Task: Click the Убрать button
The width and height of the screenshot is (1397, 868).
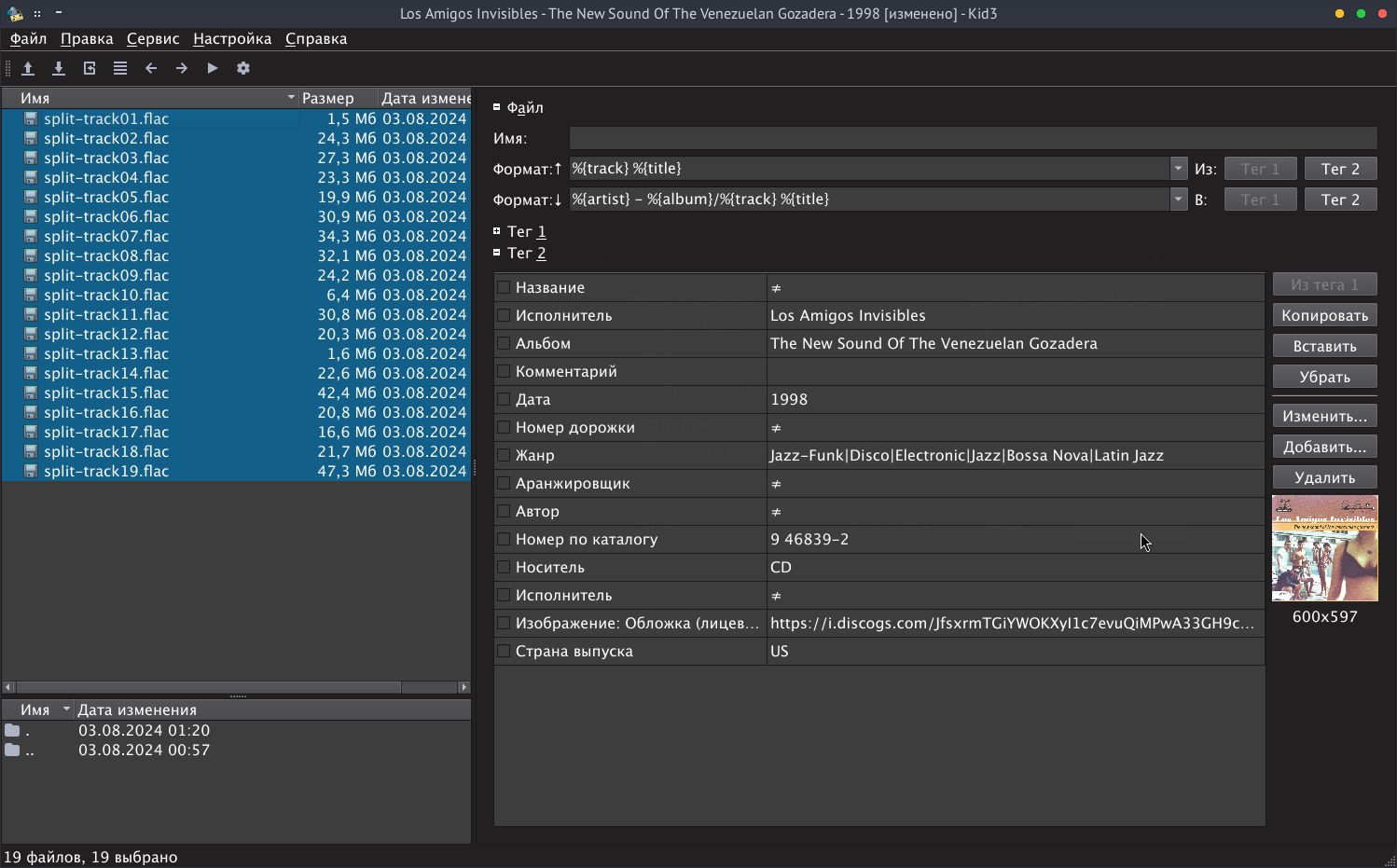Action: (1324, 377)
